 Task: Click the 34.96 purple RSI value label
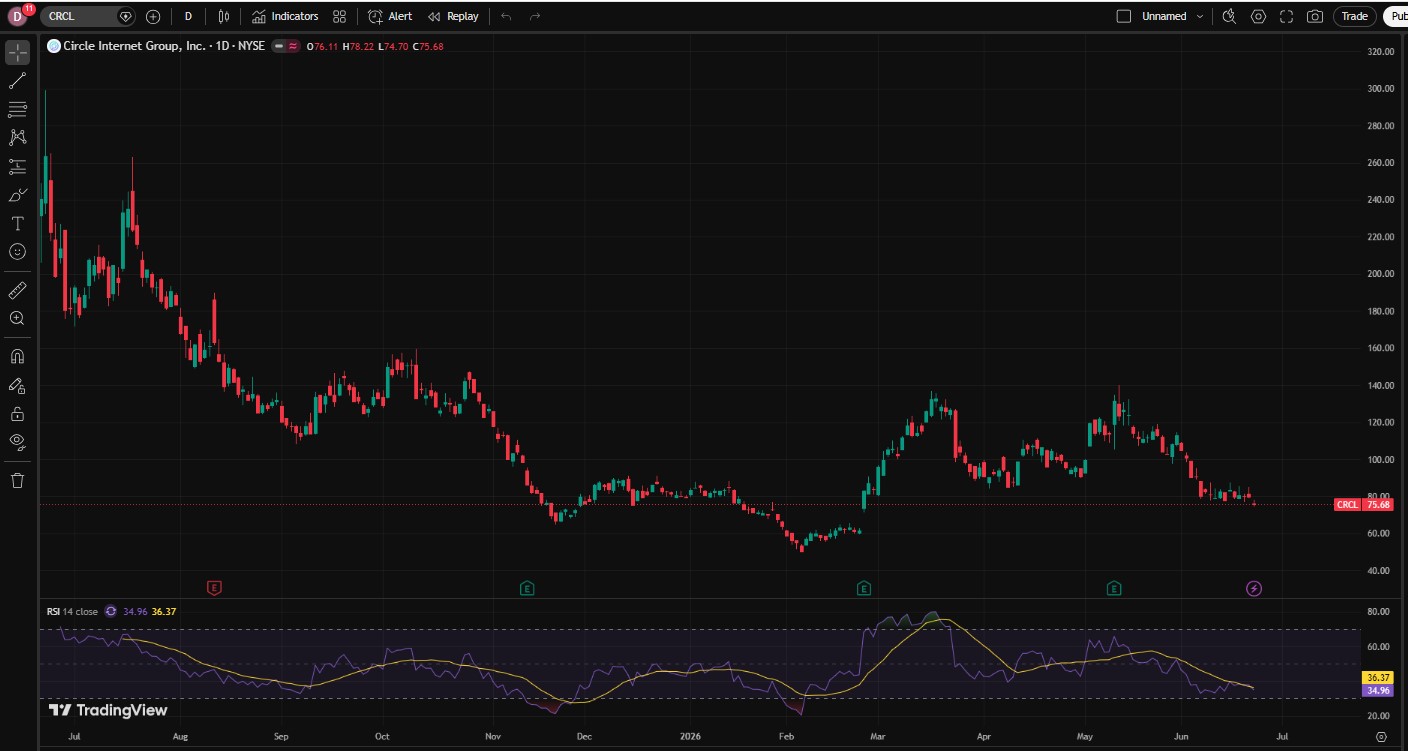(1379, 690)
